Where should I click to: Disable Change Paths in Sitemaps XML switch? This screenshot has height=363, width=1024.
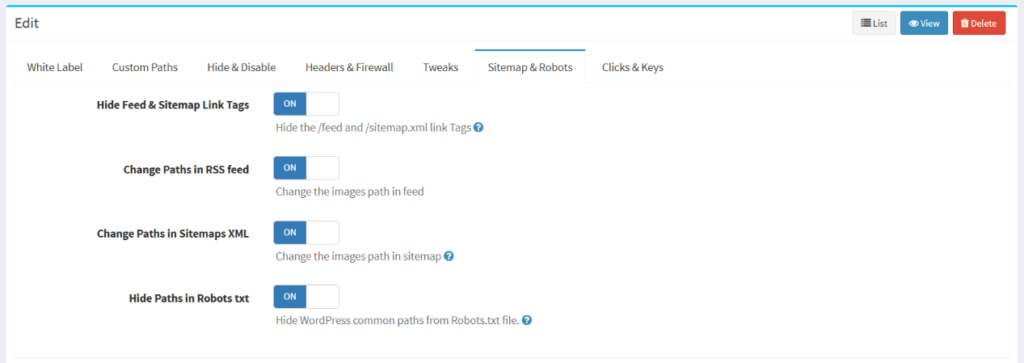tap(306, 232)
